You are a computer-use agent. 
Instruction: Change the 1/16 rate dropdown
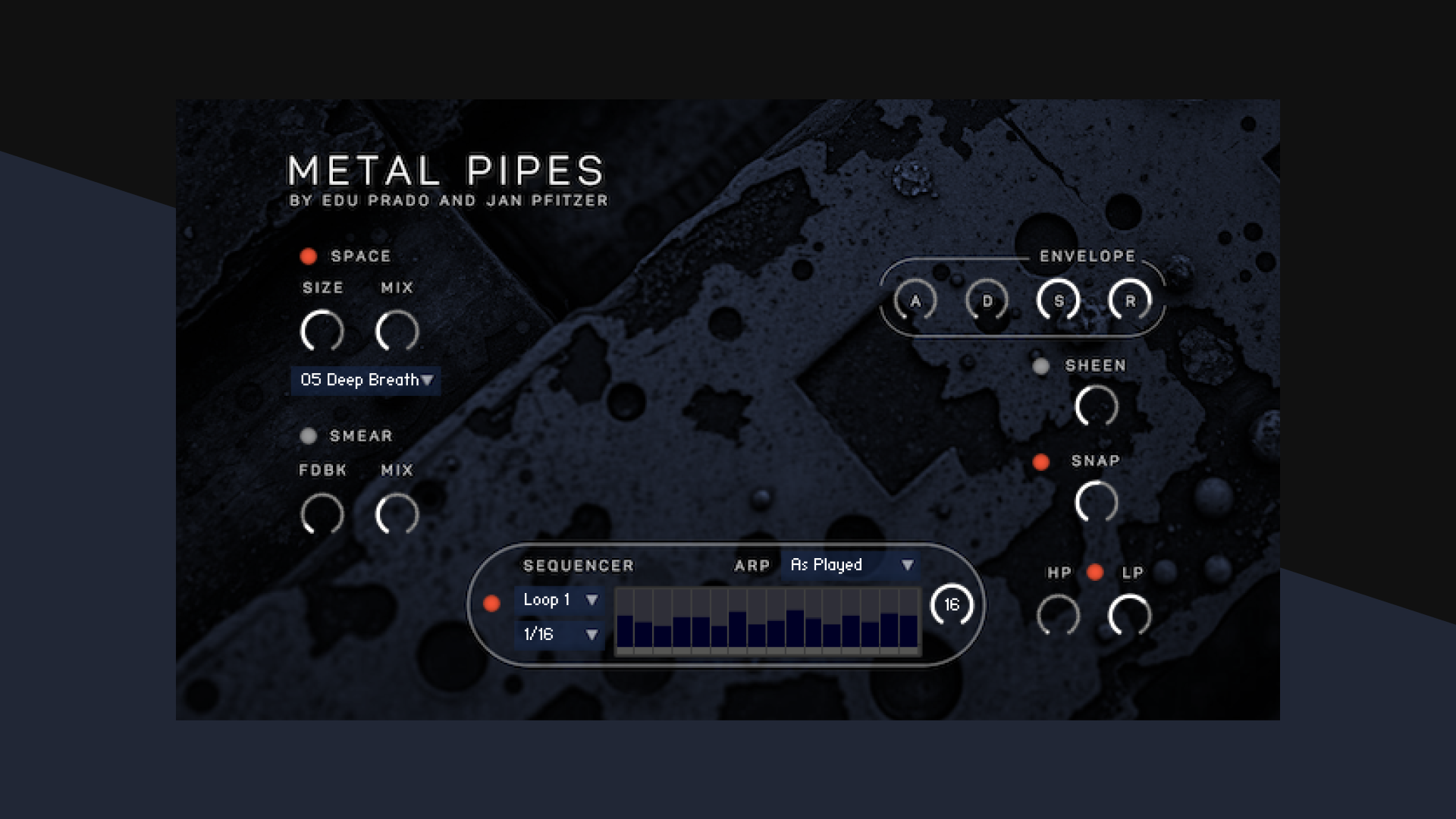557,635
